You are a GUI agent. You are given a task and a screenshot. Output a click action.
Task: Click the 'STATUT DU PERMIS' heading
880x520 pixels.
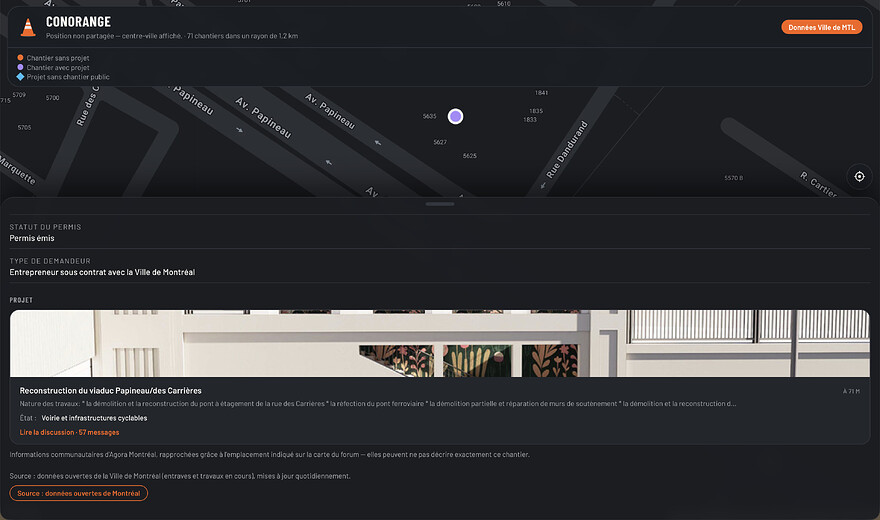45,227
